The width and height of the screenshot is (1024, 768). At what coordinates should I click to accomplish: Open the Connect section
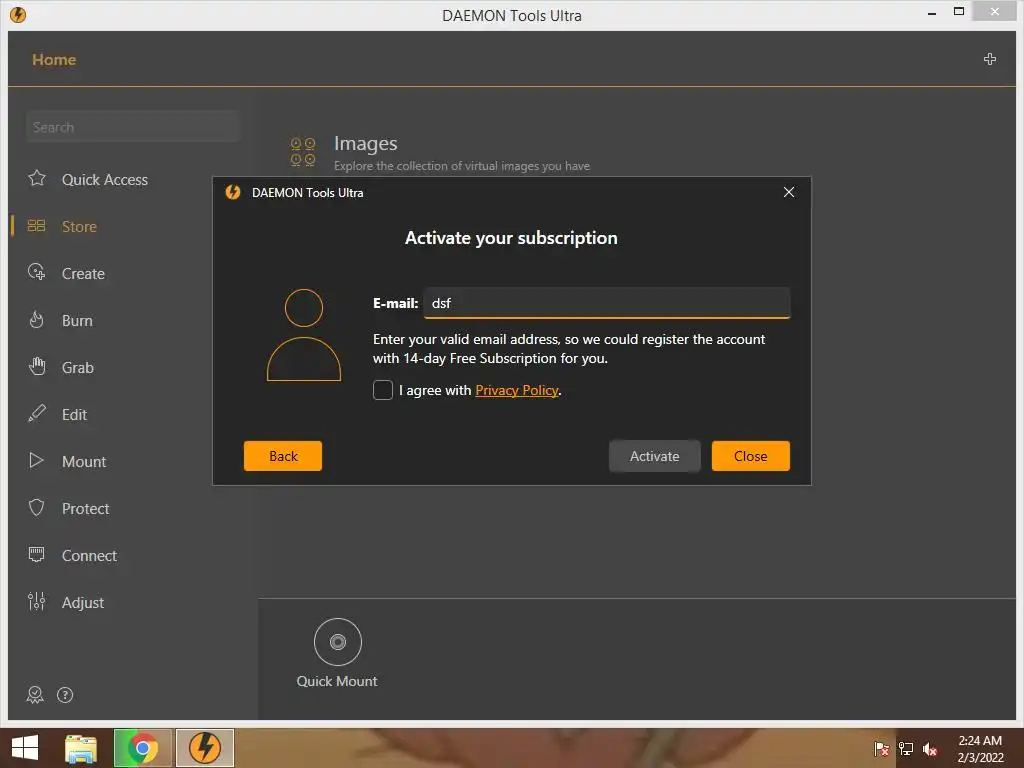click(89, 556)
